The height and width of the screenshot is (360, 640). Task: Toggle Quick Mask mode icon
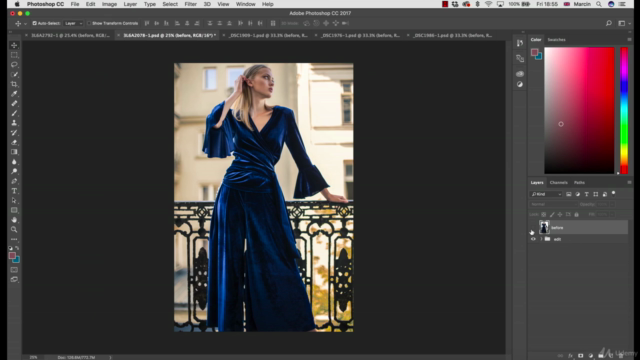click(x=14, y=270)
